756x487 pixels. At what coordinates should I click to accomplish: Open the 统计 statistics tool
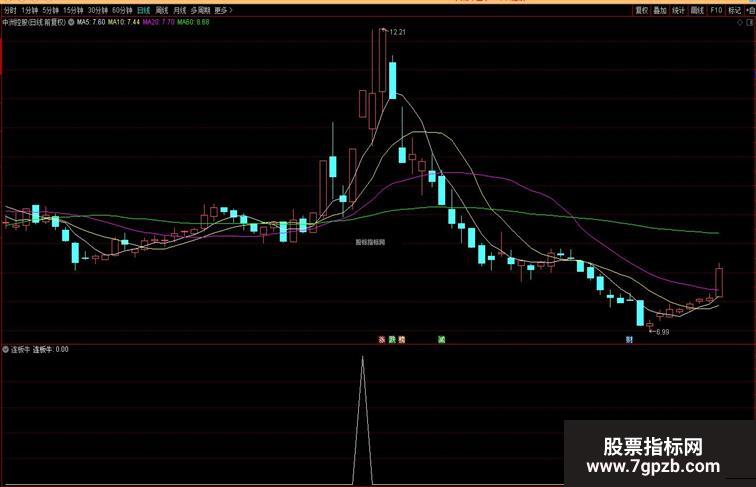pos(678,10)
